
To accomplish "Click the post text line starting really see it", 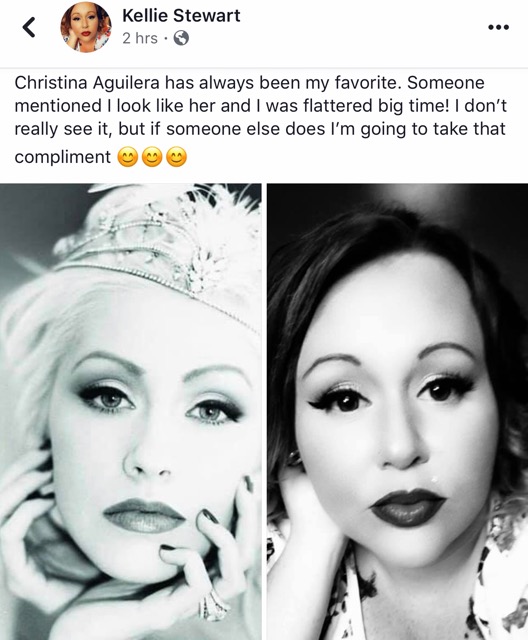I will 260,129.
